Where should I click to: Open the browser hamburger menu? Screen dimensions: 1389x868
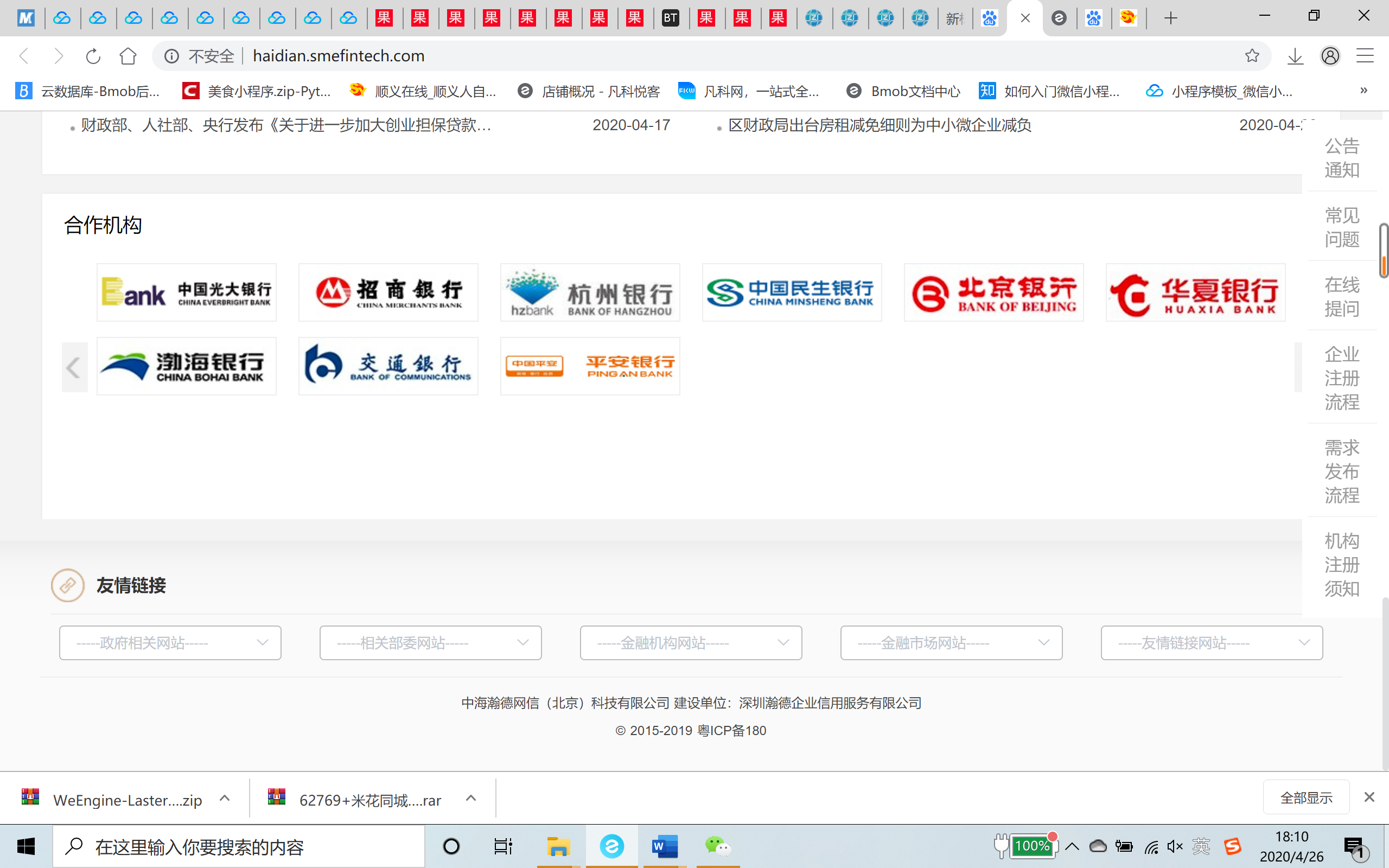click(x=1365, y=56)
